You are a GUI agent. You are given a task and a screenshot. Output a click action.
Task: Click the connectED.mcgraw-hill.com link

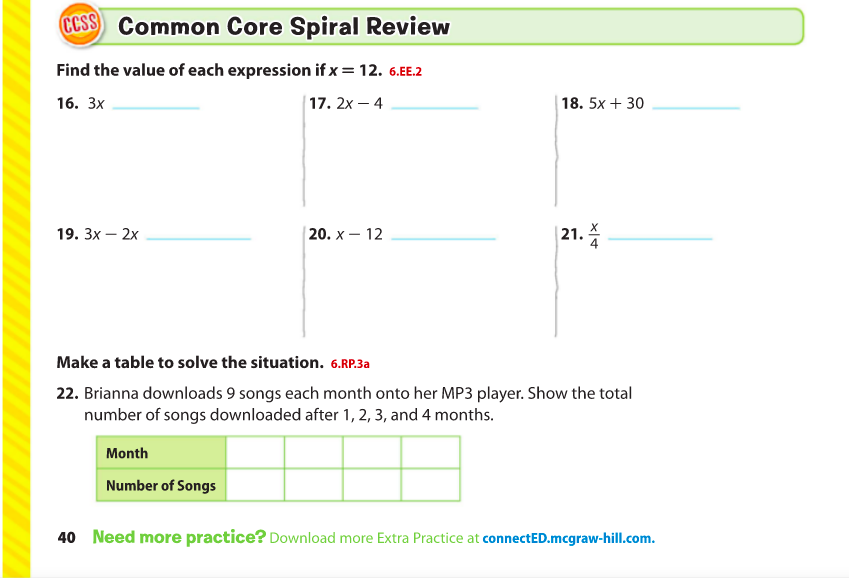568,538
